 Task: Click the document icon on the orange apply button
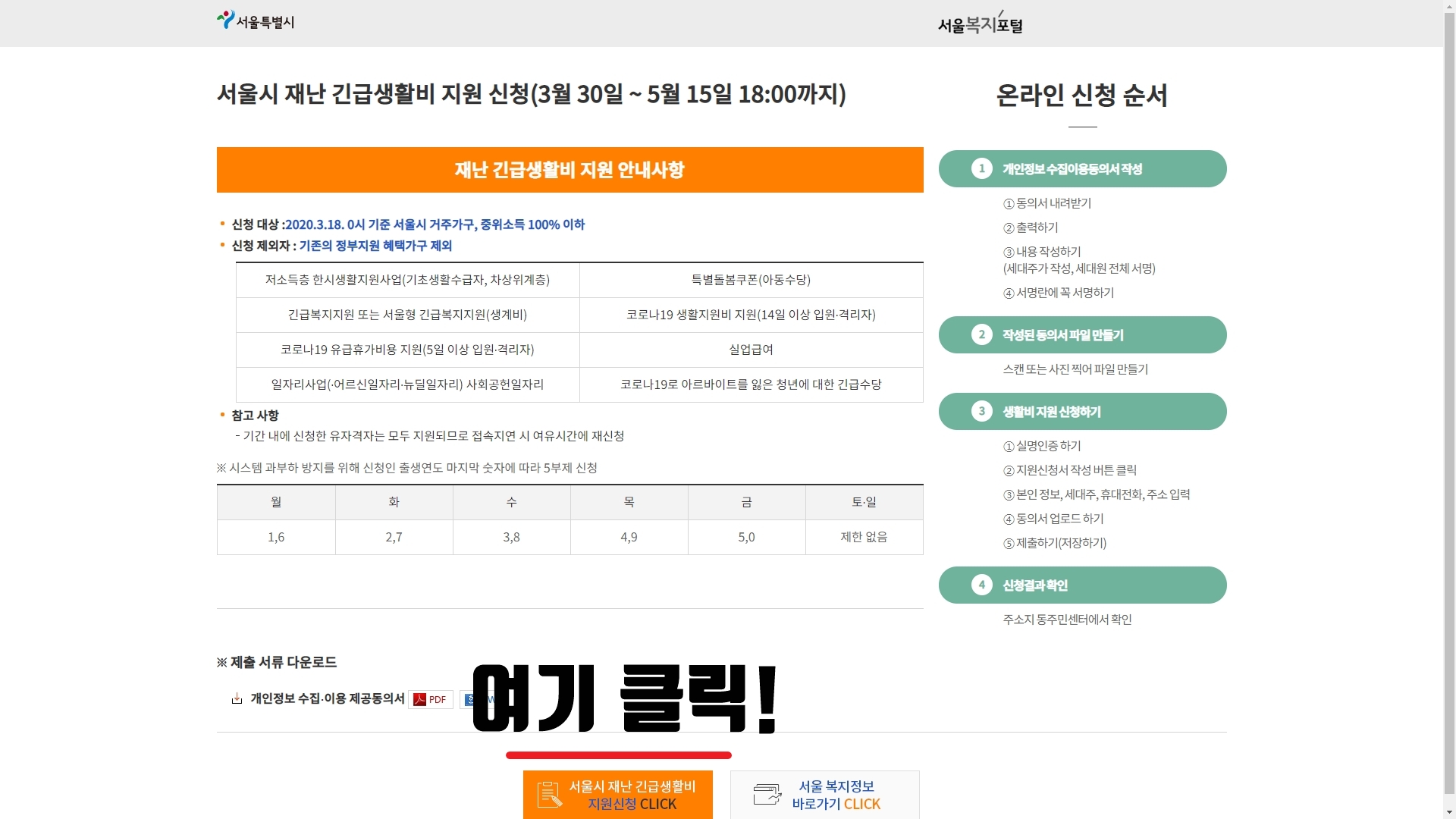(x=549, y=794)
